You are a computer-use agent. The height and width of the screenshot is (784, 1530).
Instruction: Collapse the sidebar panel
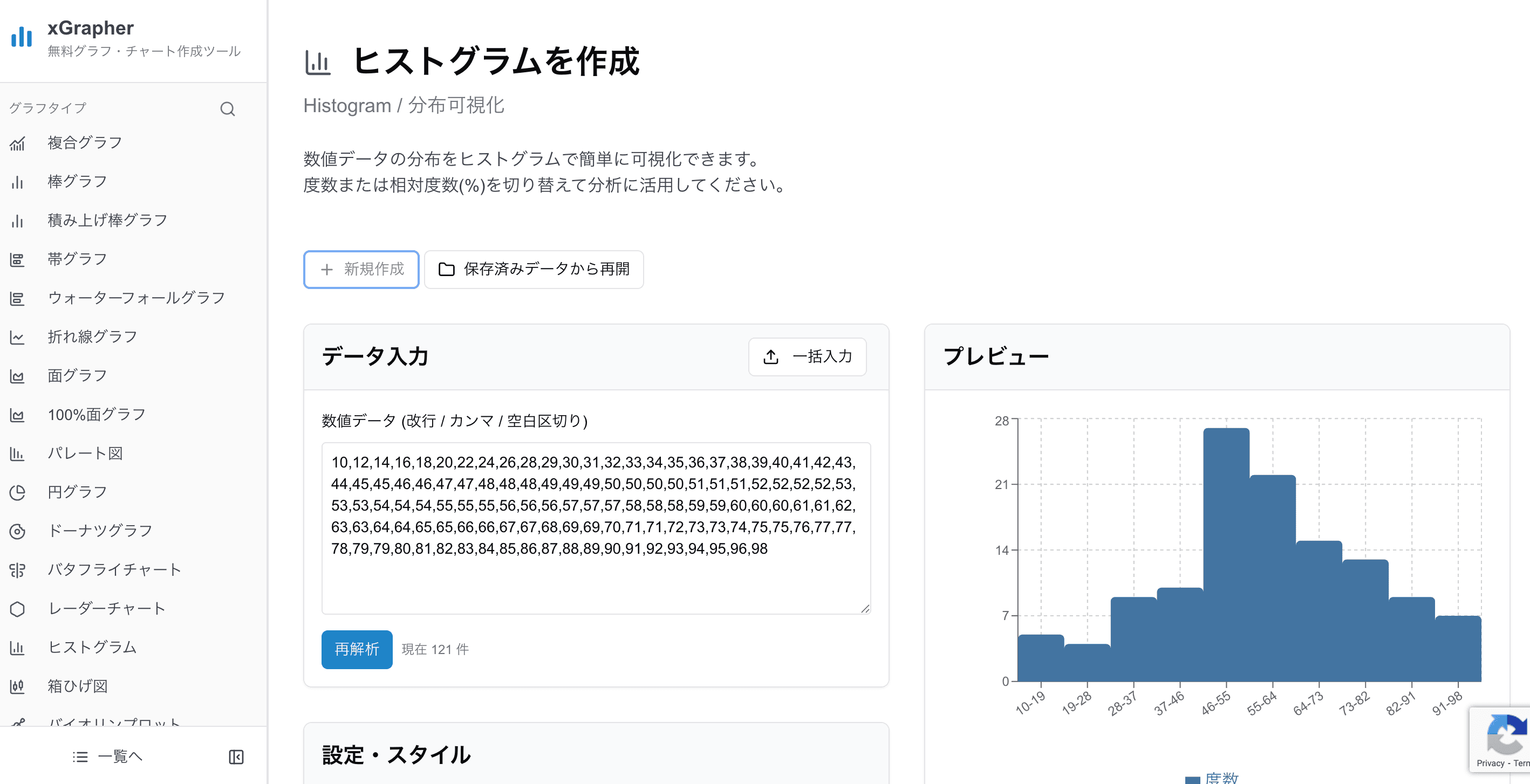point(236,757)
